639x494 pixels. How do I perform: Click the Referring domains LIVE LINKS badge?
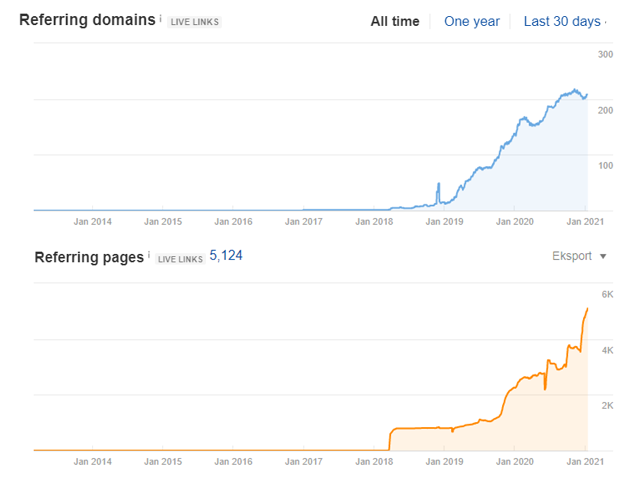(x=194, y=22)
